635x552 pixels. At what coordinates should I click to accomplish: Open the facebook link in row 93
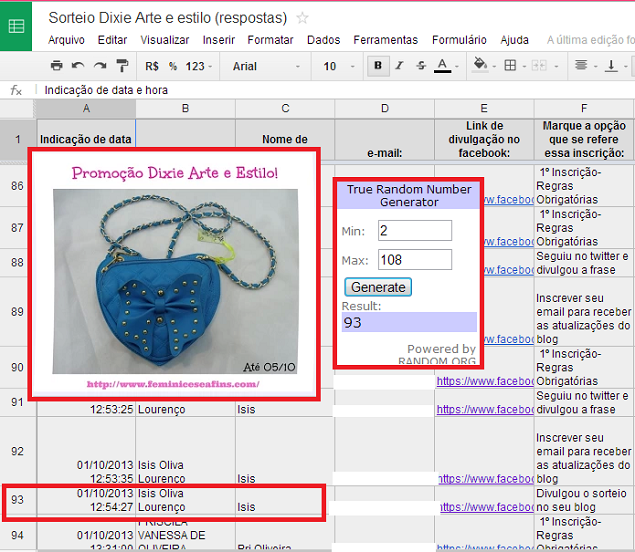point(486,507)
